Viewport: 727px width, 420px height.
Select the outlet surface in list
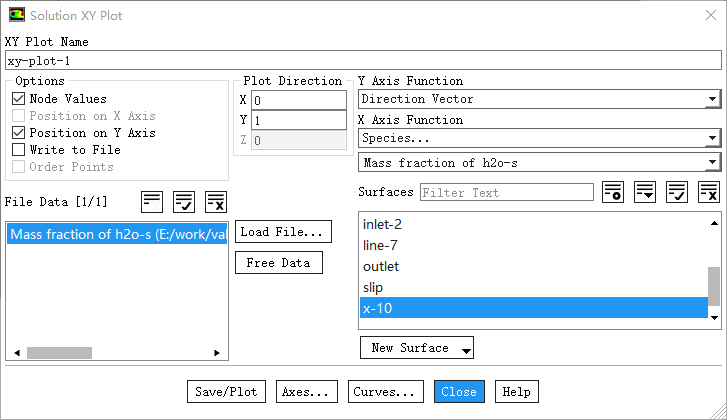[x=381, y=267]
